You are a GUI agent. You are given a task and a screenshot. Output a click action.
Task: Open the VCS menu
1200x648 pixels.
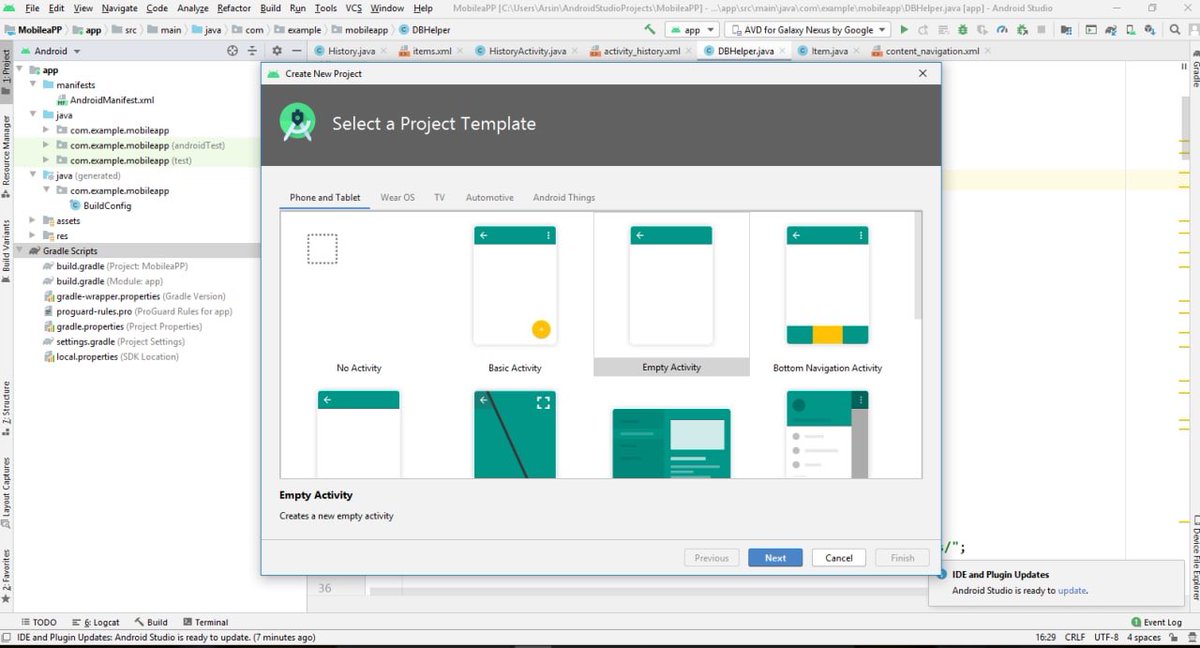(353, 8)
